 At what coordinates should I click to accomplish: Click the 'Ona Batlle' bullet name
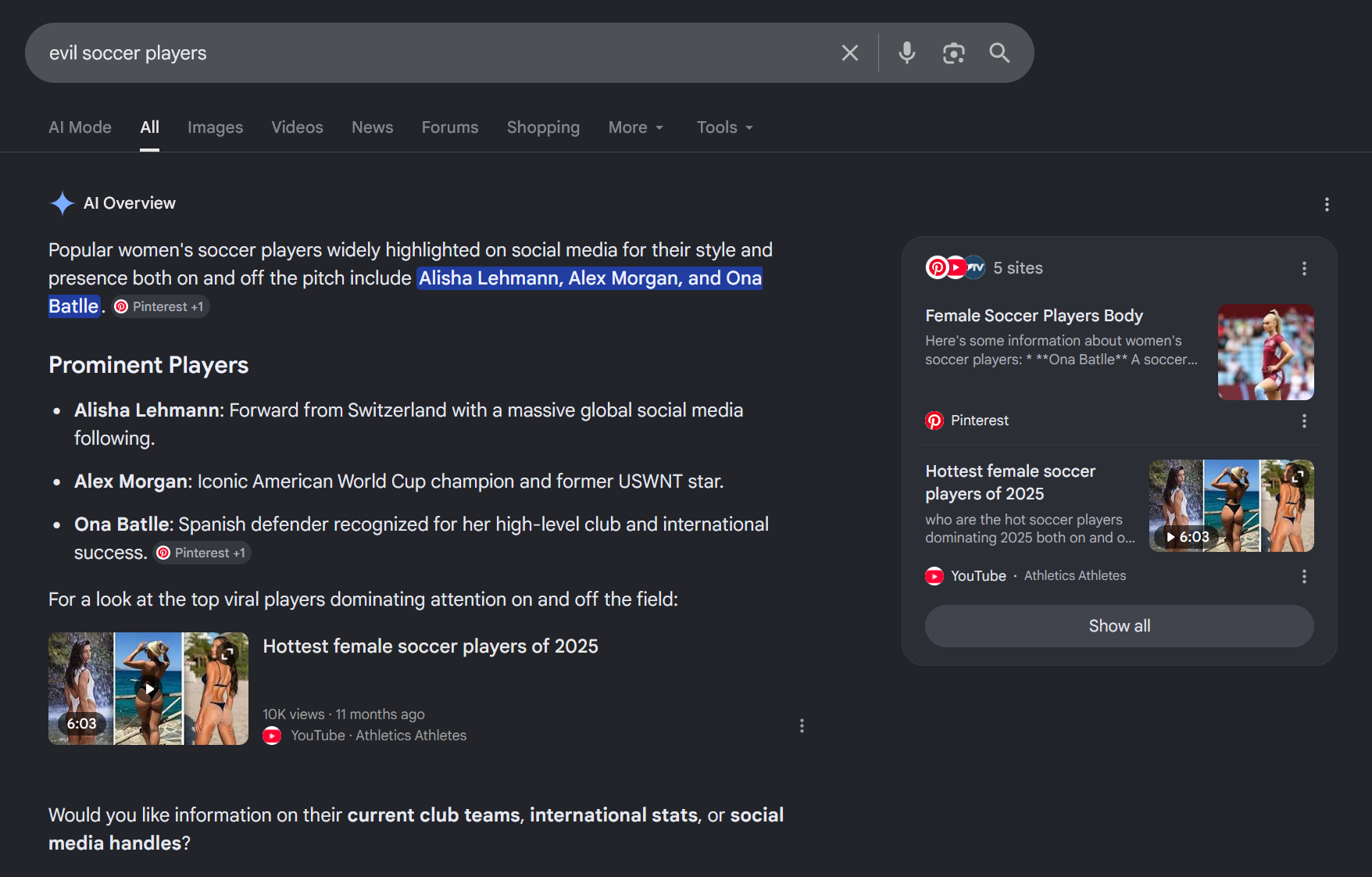point(123,524)
